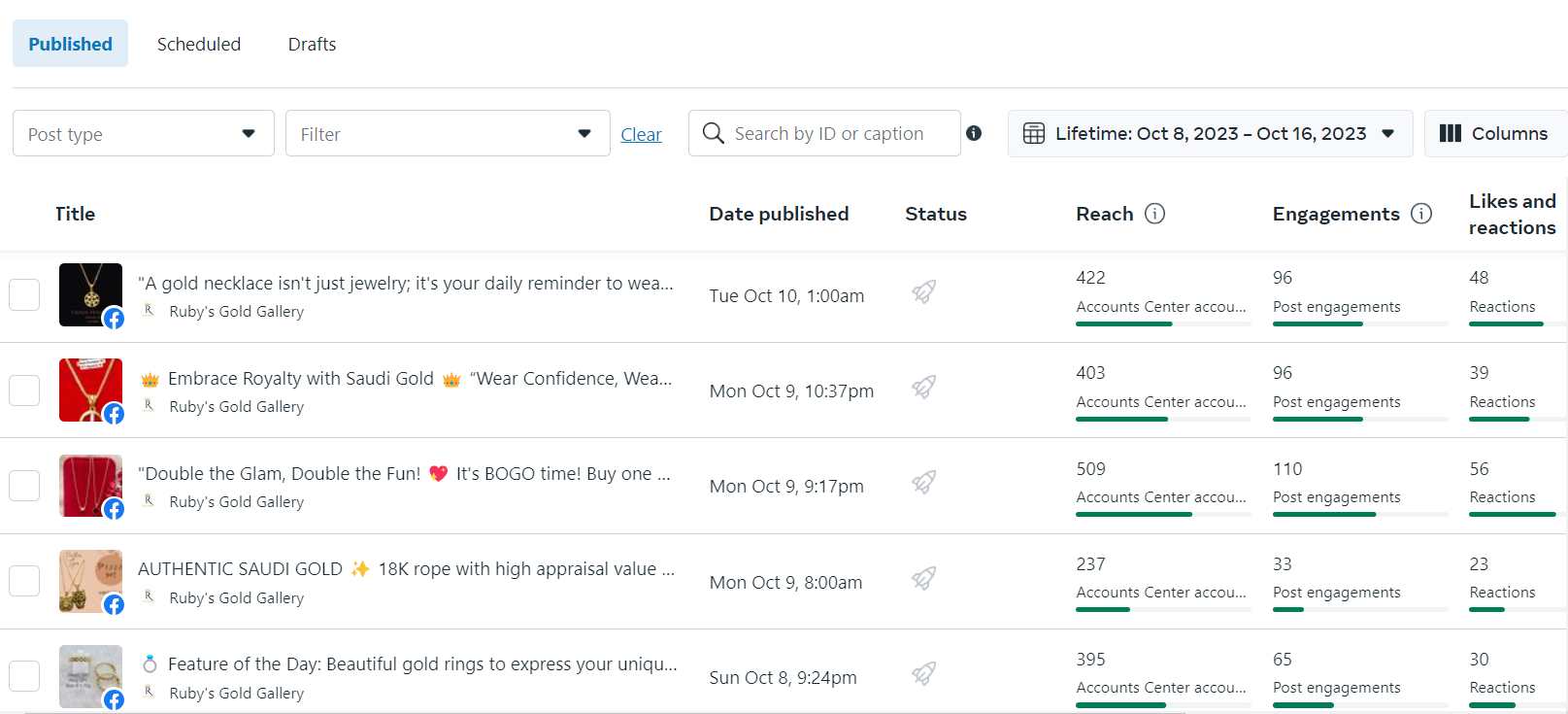Check the Embrace Royalty post checkbox
The image size is (1568, 714).
24,391
